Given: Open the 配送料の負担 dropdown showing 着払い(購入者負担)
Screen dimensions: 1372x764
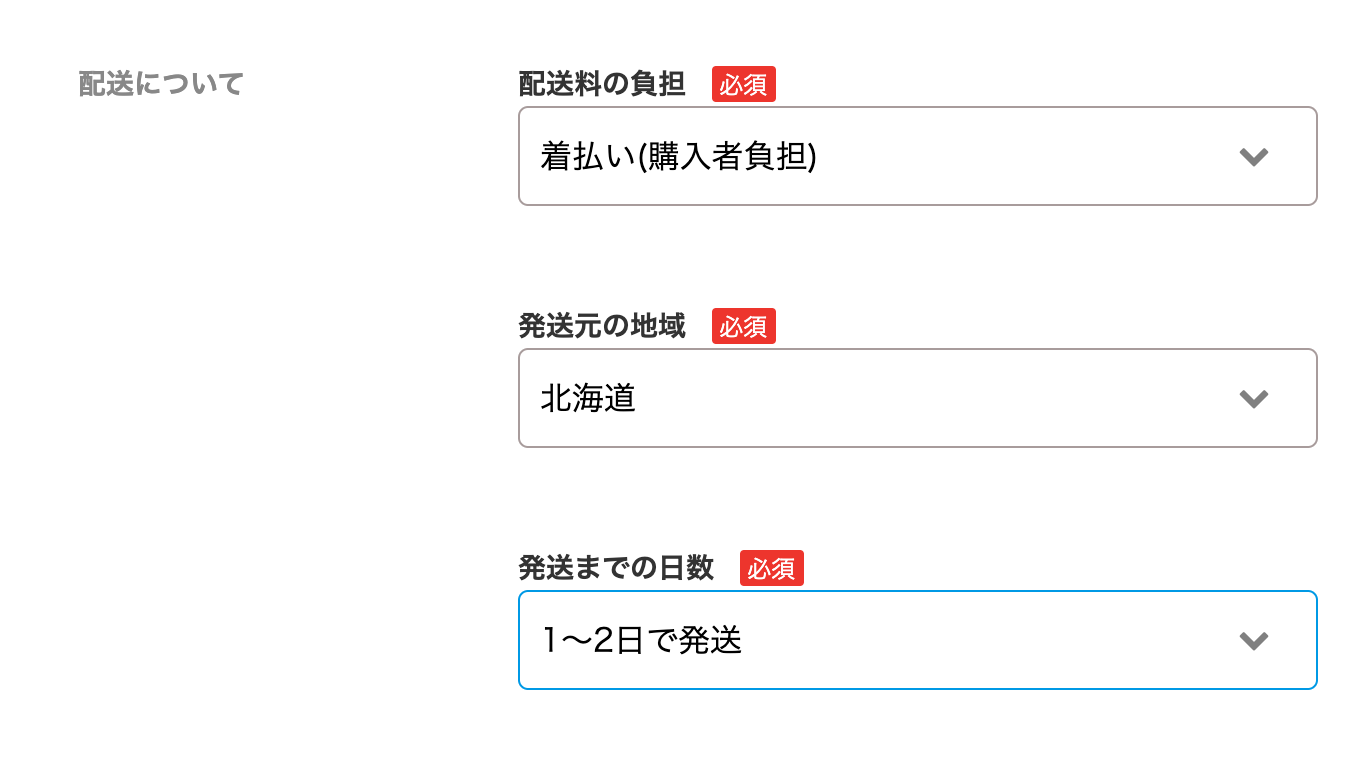Looking at the screenshot, I should [917, 156].
